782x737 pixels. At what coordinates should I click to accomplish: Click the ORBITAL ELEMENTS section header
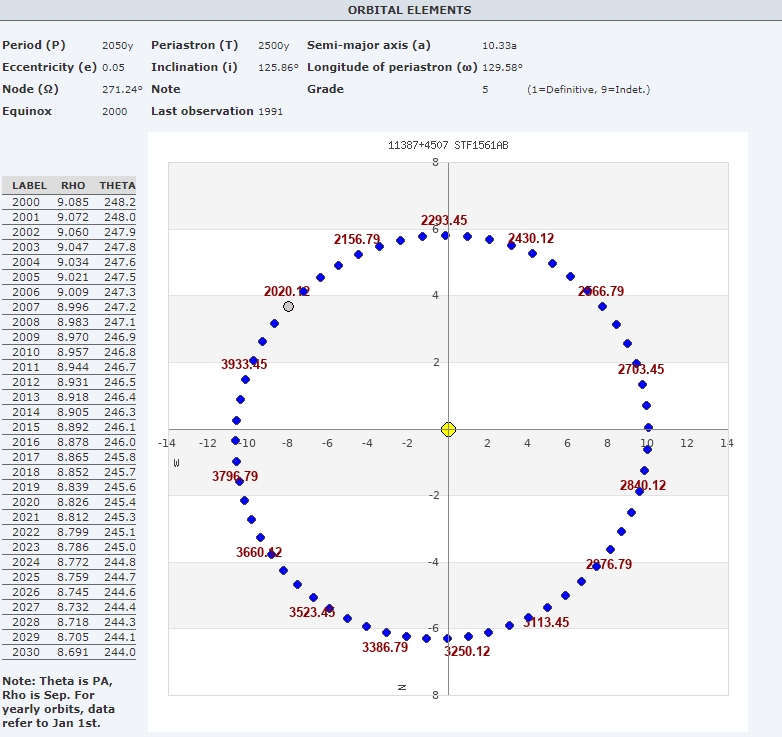(x=409, y=10)
